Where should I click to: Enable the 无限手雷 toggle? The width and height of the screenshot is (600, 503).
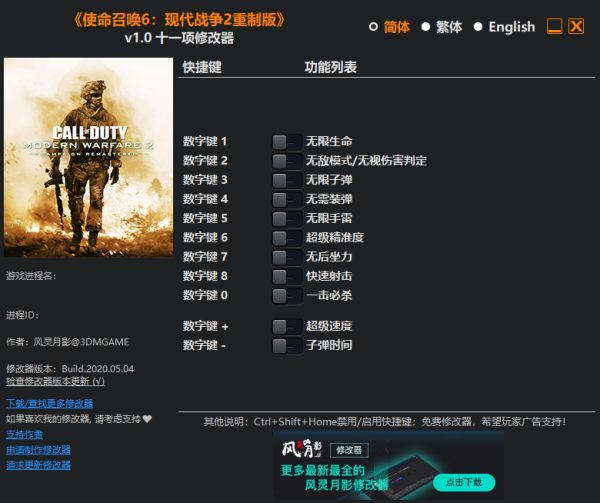[287, 219]
